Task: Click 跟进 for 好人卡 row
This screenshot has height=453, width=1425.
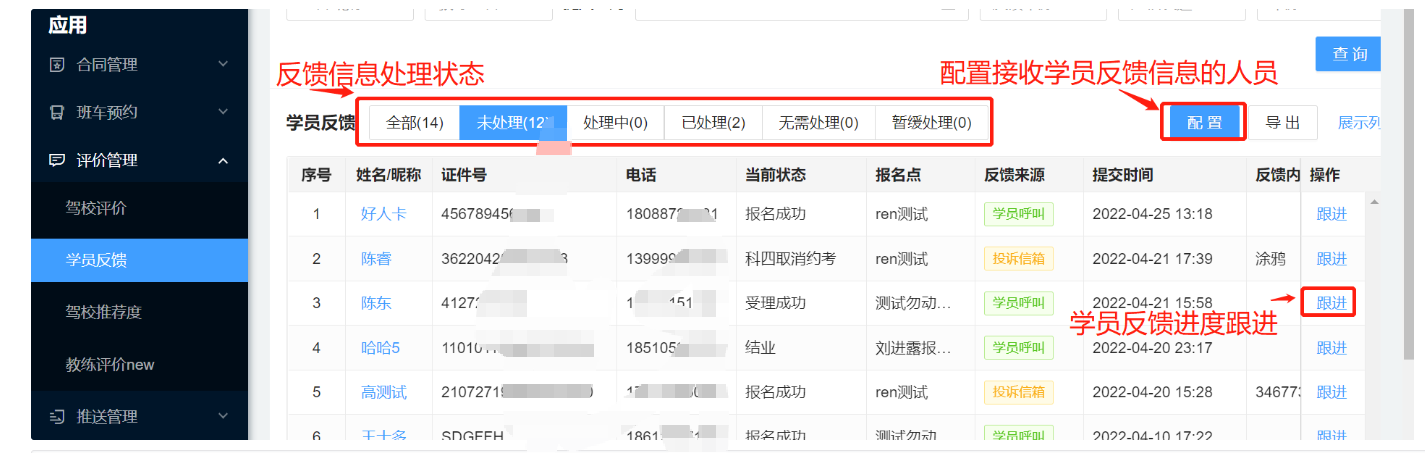Action: [1332, 214]
